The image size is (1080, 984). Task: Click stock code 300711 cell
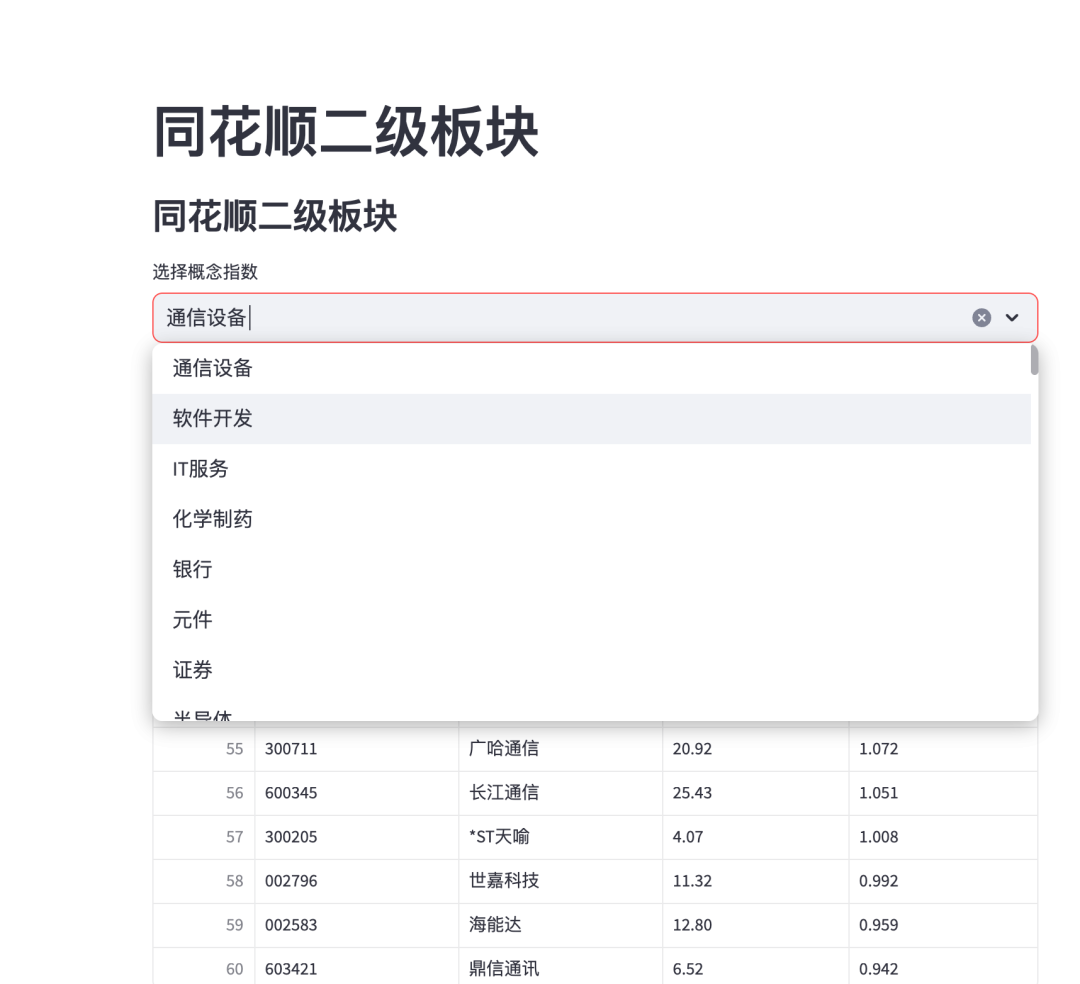point(357,749)
